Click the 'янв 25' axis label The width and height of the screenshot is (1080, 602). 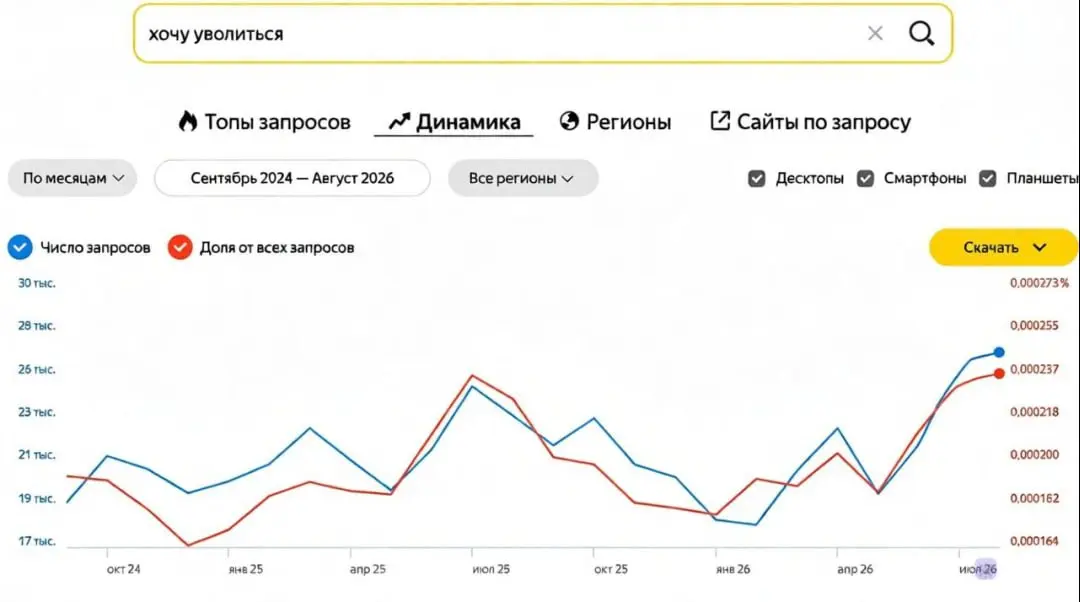[245, 569]
